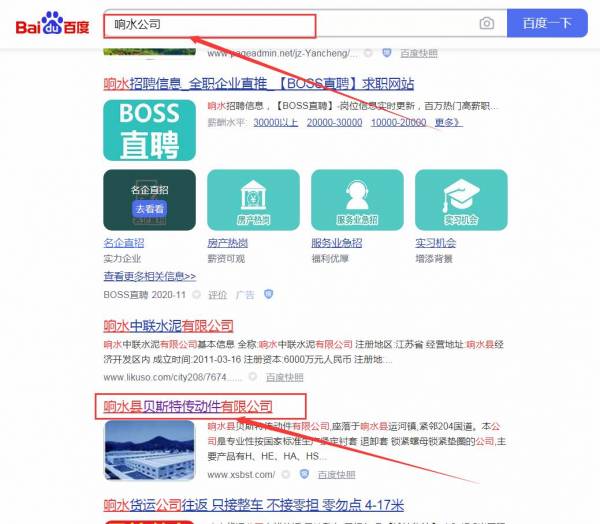Open the 房产热岗 icon tile
Screen dimensions: 600x524
tap(247, 198)
